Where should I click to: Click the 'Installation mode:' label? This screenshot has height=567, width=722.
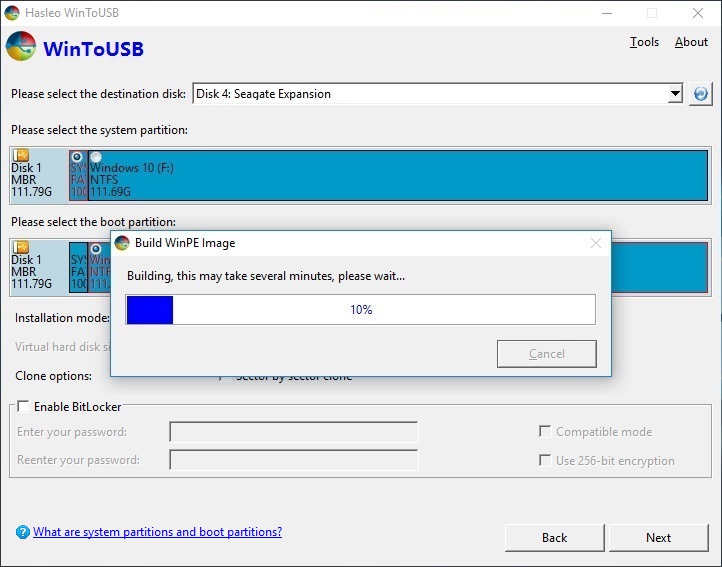pos(62,318)
